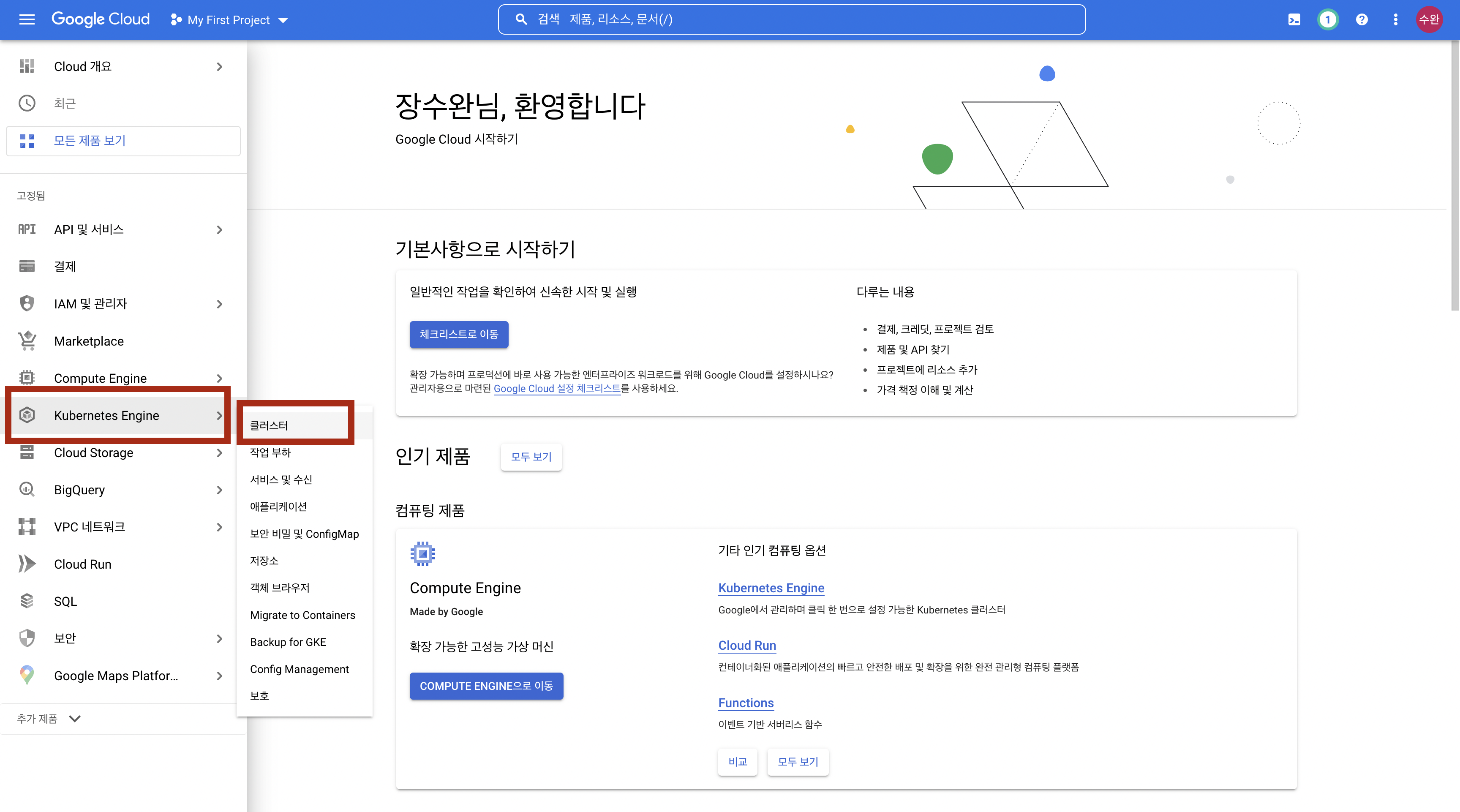Expand 보안 submenu chevron
The image size is (1460, 812).
[x=219, y=638]
